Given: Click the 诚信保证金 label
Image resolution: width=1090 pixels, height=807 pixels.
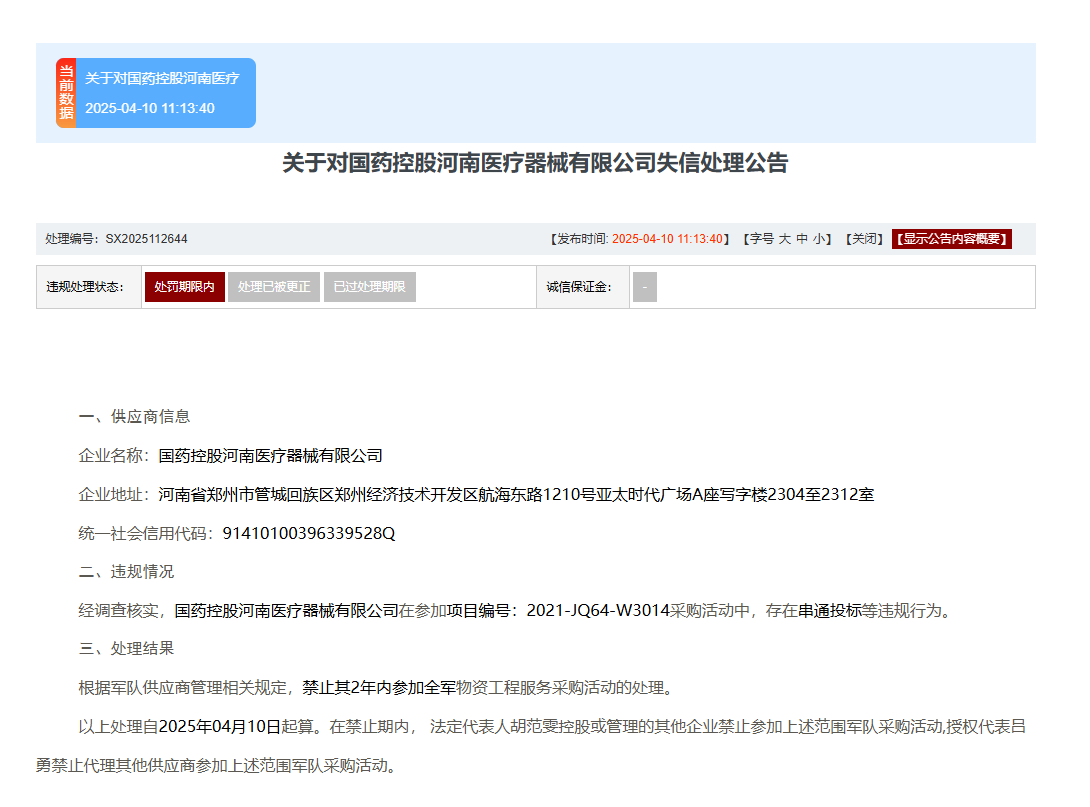Looking at the screenshot, I should tap(579, 287).
